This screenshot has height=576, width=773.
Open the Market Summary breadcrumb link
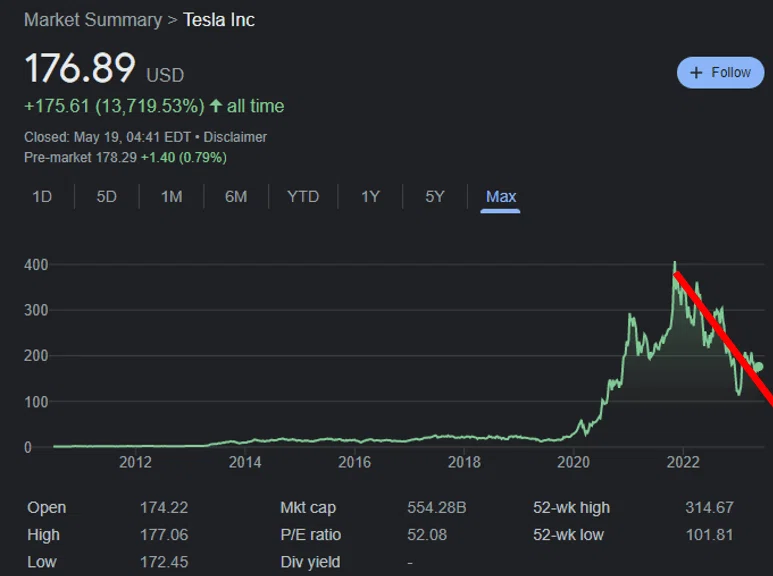click(93, 20)
